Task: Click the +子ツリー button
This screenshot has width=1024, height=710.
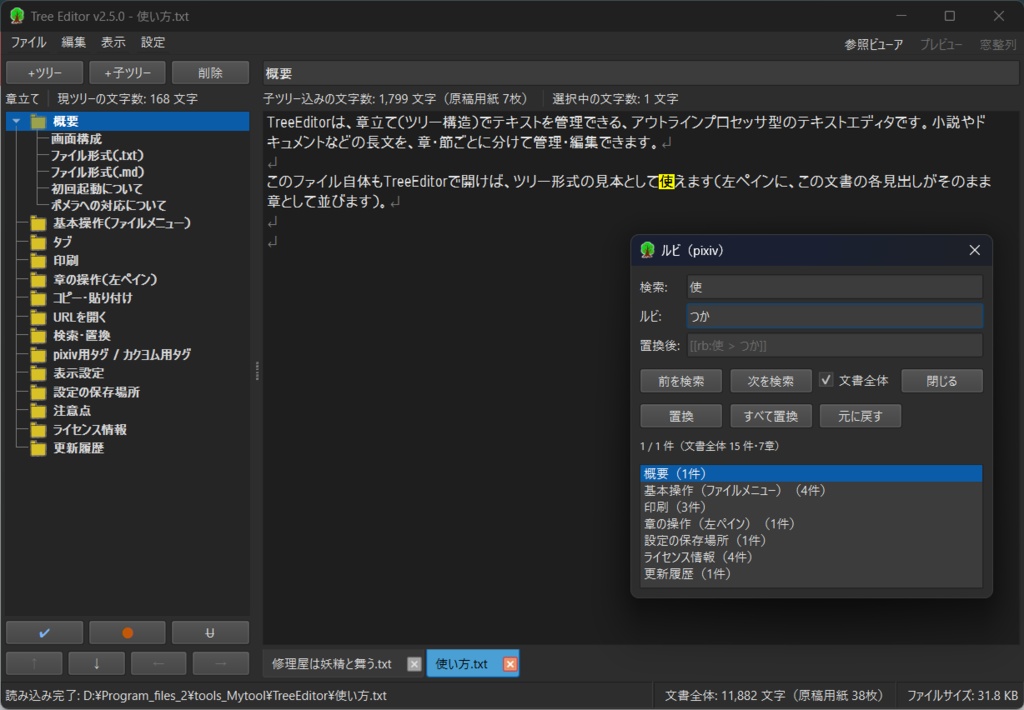Action: pyautogui.click(x=127, y=73)
